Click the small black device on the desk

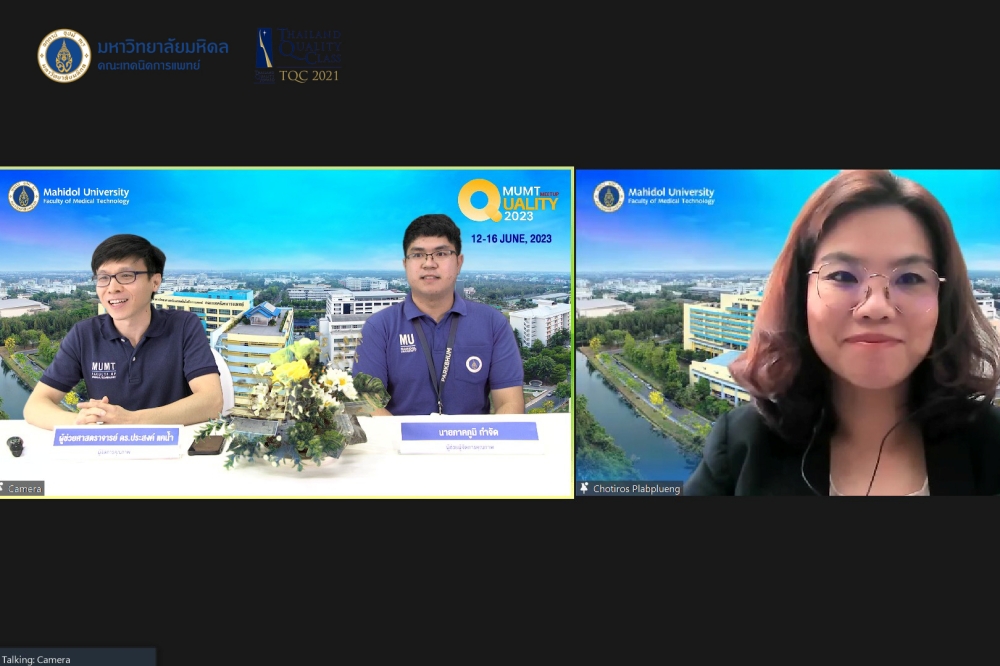(15, 446)
